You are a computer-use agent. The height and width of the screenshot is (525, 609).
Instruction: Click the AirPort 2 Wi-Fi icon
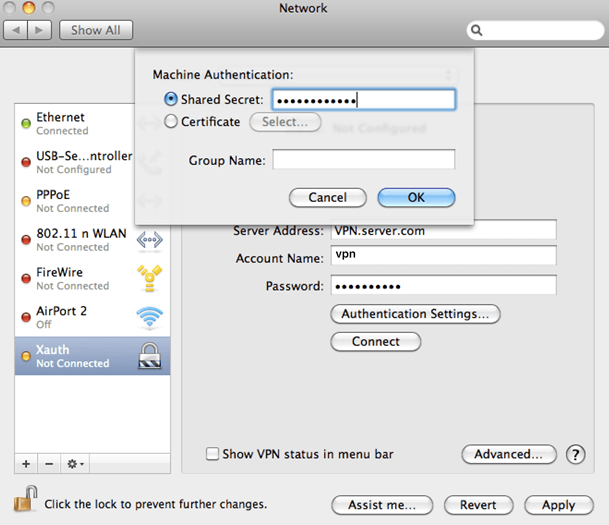pyautogui.click(x=150, y=317)
